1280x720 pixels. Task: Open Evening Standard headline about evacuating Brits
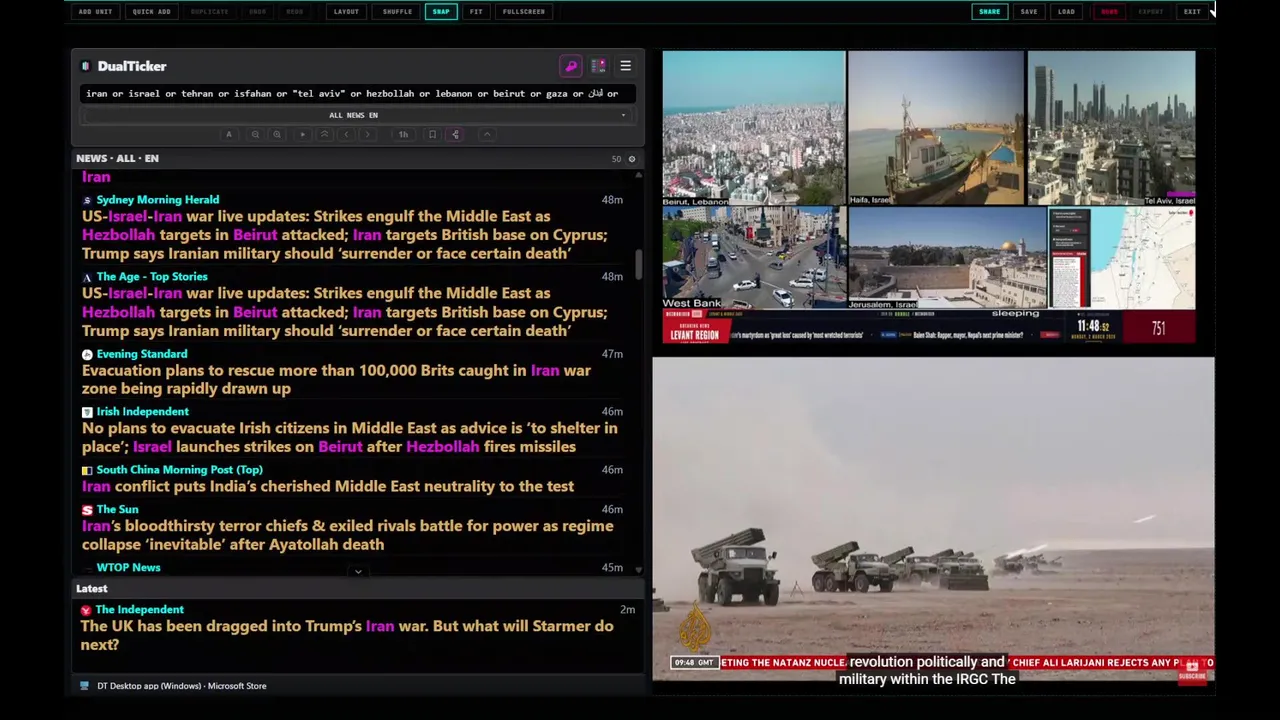(x=337, y=379)
